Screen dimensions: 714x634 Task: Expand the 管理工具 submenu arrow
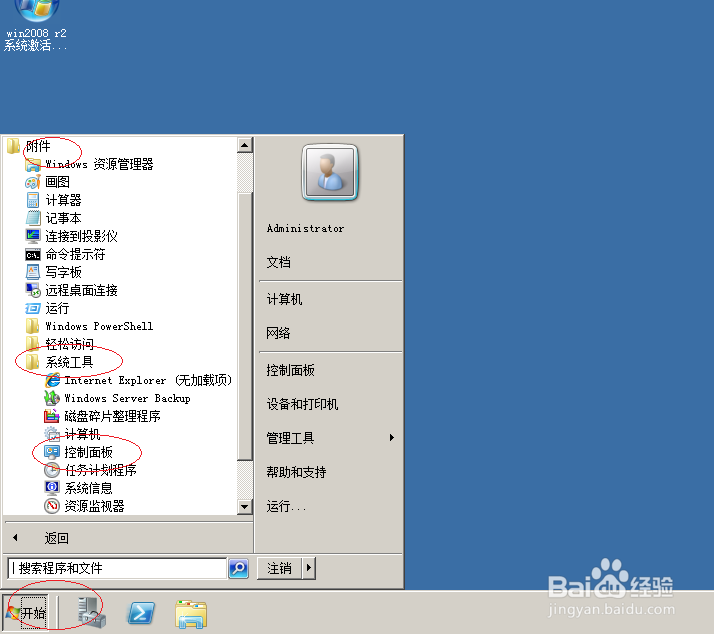pyautogui.click(x=392, y=438)
